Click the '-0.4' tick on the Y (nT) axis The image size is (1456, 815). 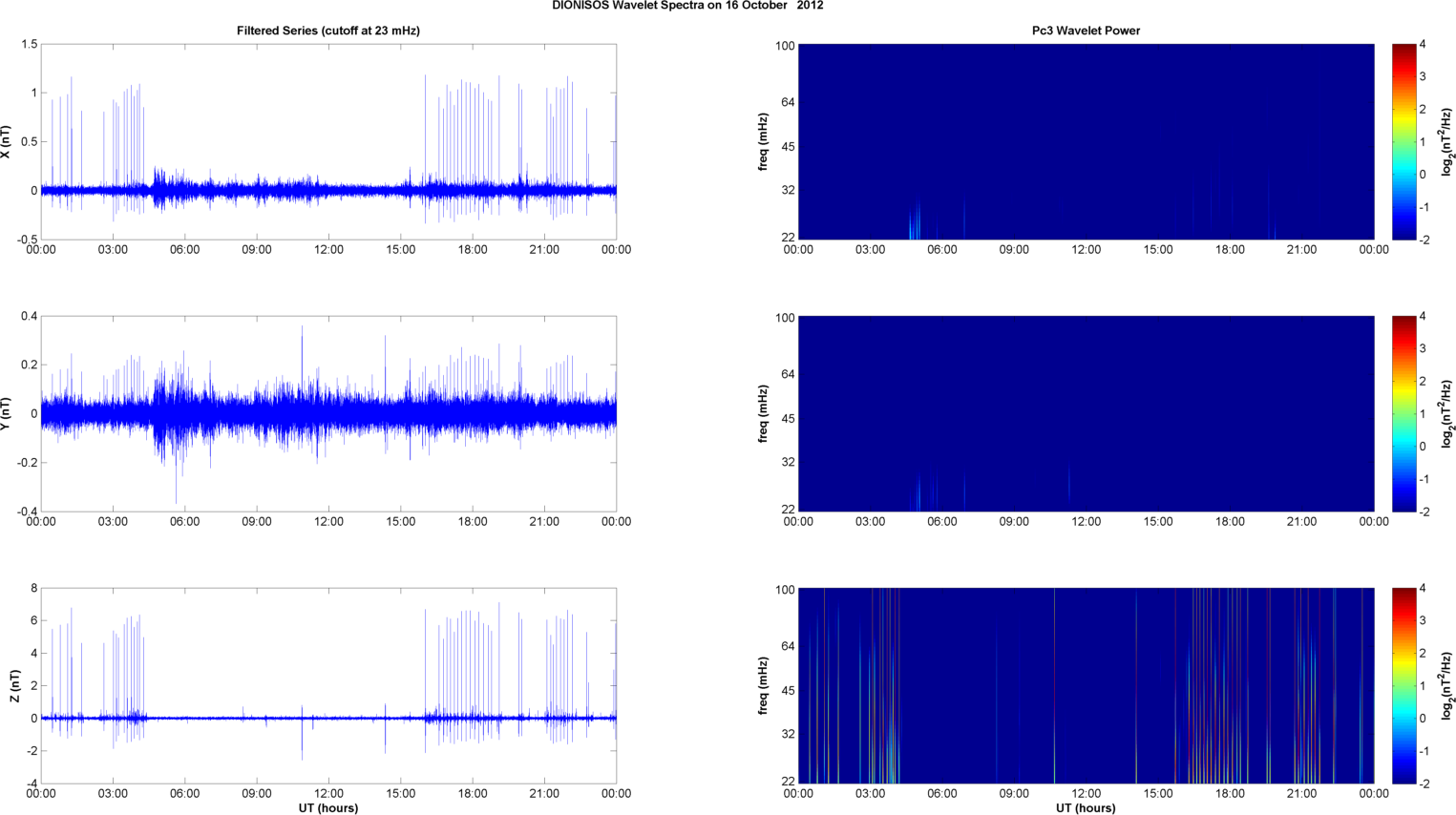[x=27, y=512]
